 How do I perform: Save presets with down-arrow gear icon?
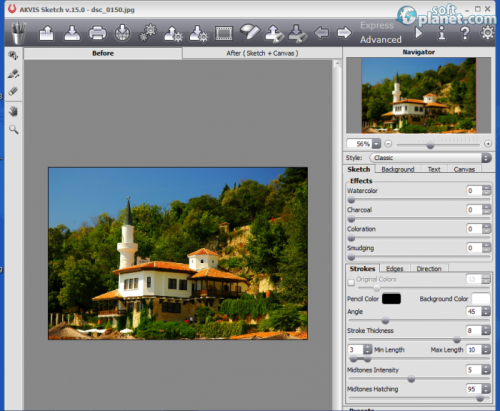pyautogui.click(x=198, y=33)
